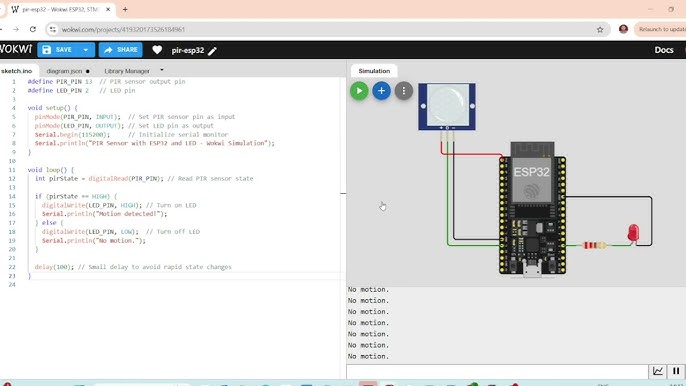Click the serial monitor input field

click(497, 371)
